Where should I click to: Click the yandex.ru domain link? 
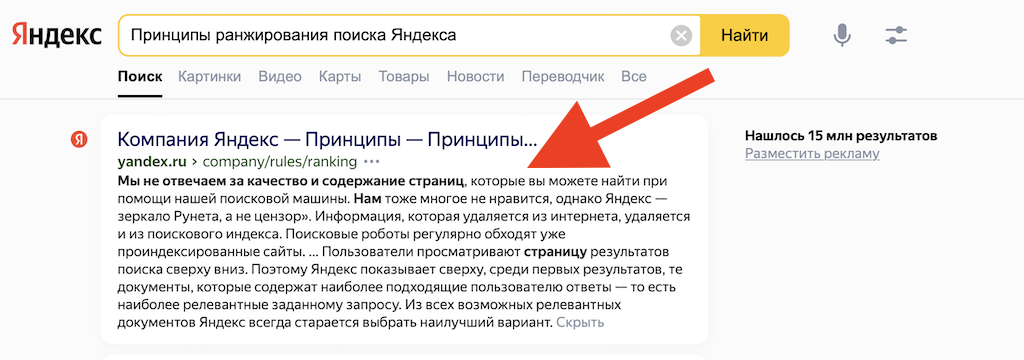(152, 161)
